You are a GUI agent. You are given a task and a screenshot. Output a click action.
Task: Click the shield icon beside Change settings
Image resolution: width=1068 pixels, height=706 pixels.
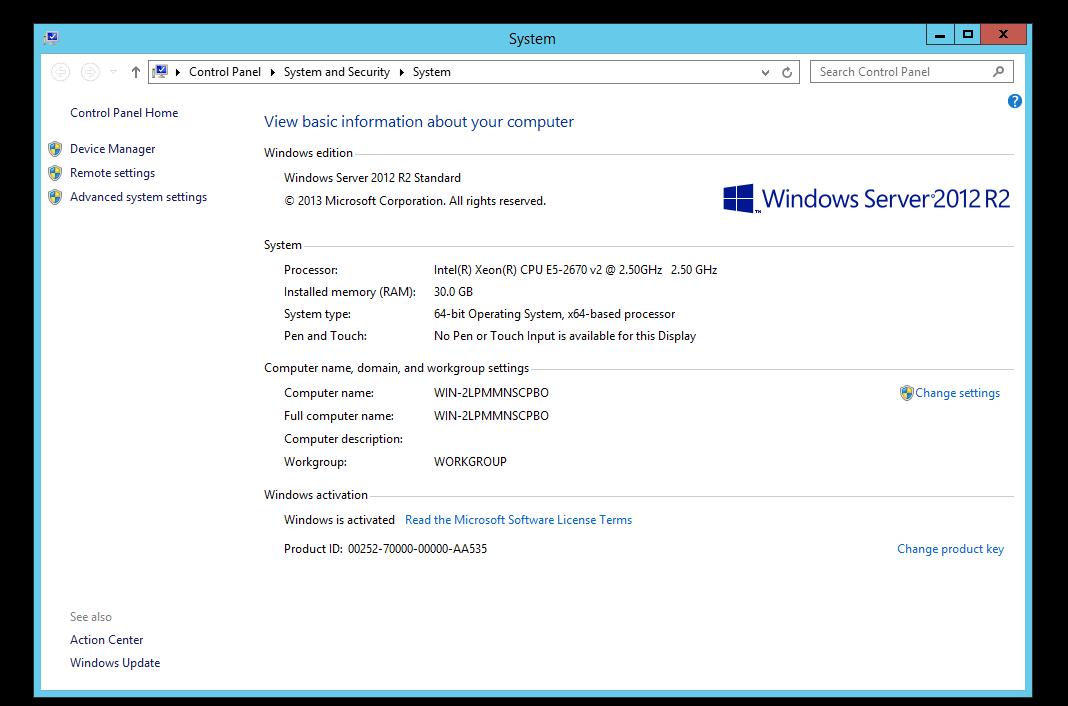[x=906, y=393]
